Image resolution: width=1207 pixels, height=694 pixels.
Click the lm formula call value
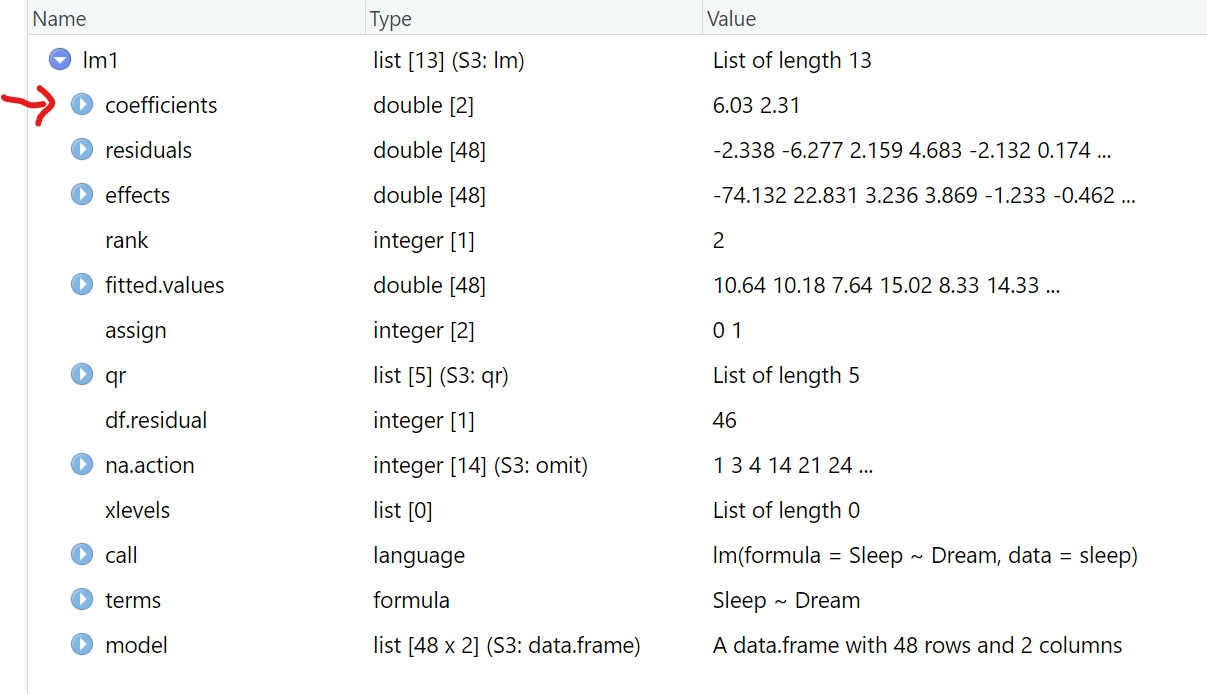925,555
